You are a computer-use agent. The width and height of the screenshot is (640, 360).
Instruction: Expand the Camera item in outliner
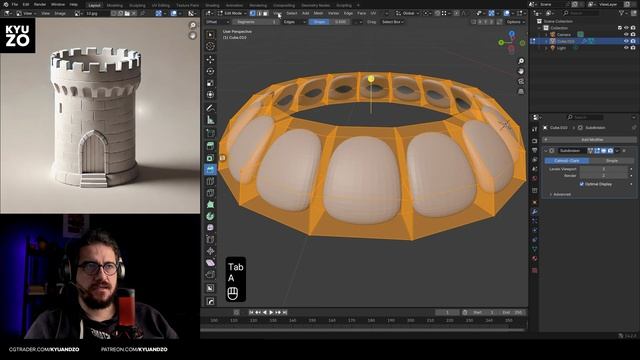click(547, 35)
